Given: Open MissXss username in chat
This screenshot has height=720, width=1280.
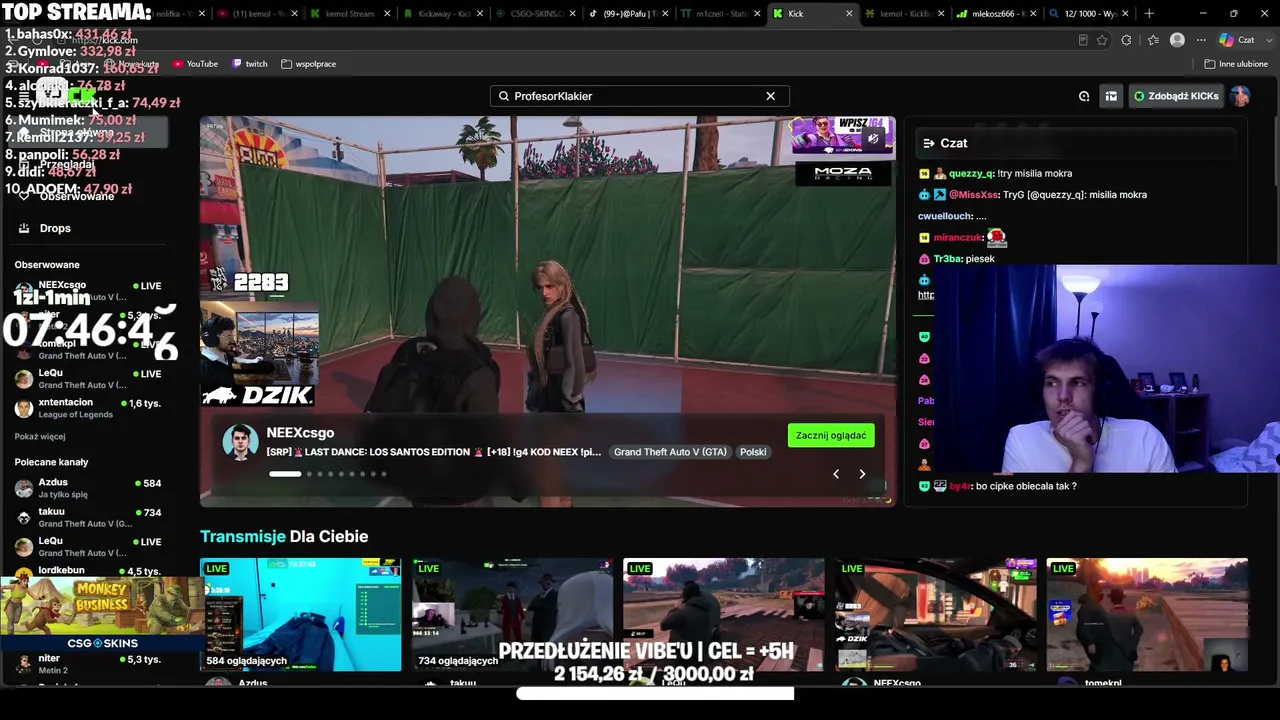Looking at the screenshot, I should tap(973, 195).
